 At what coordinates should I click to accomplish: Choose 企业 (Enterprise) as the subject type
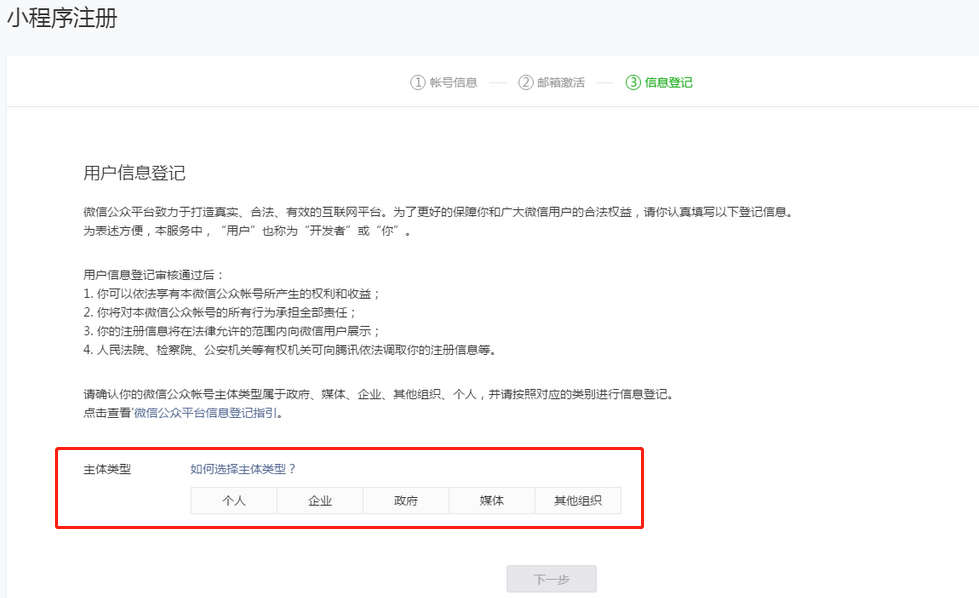coord(319,500)
